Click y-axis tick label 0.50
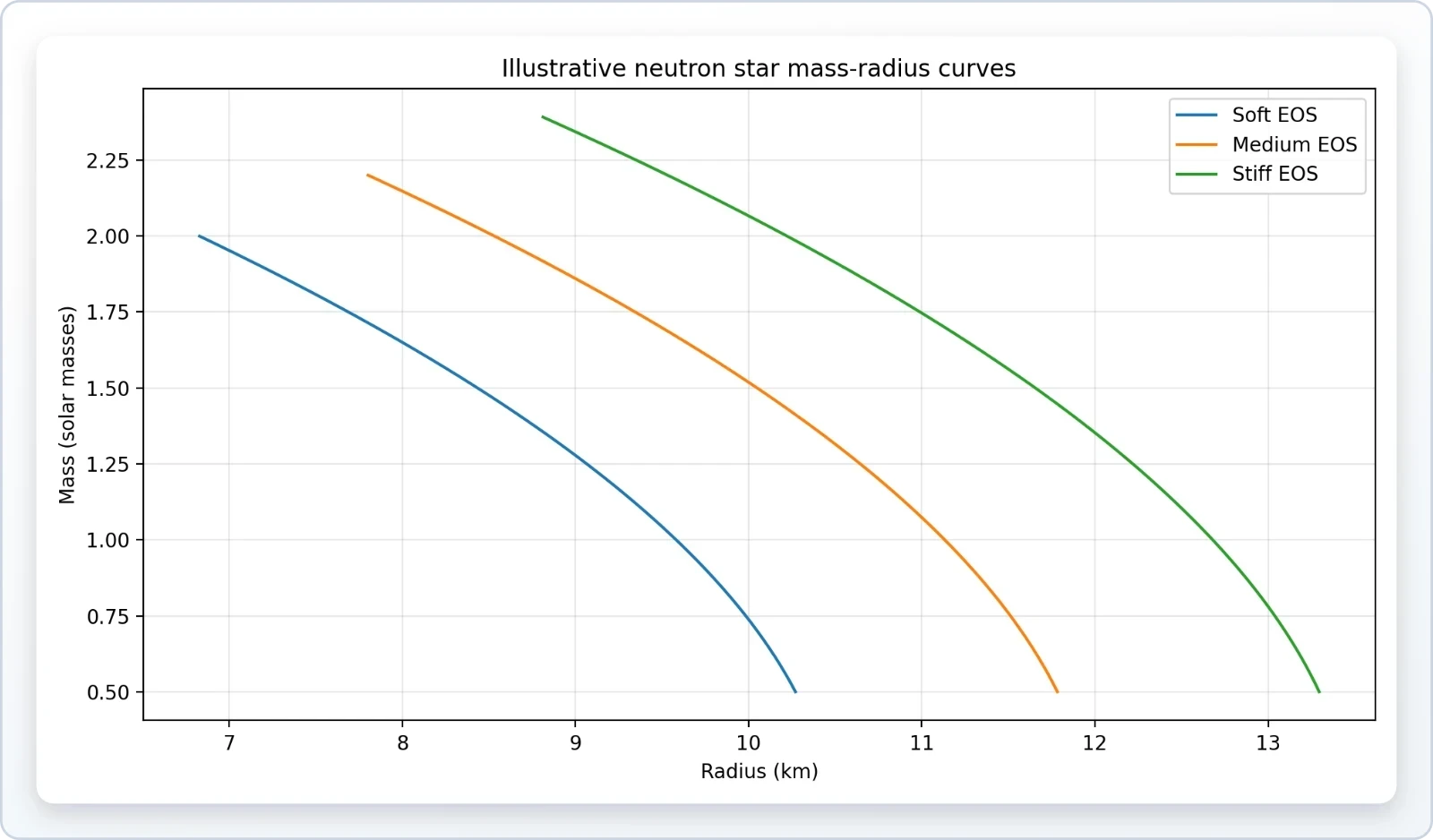 (108, 692)
